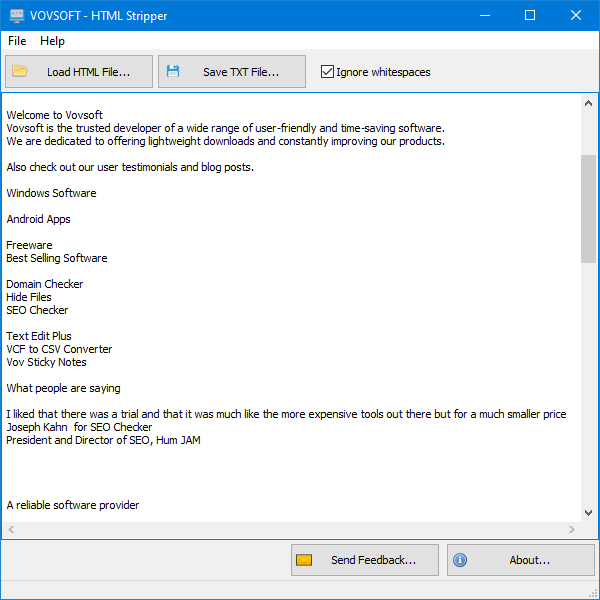Click the 'President and Director of SEO' line
The image size is (600, 600).
(x=103, y=440)
